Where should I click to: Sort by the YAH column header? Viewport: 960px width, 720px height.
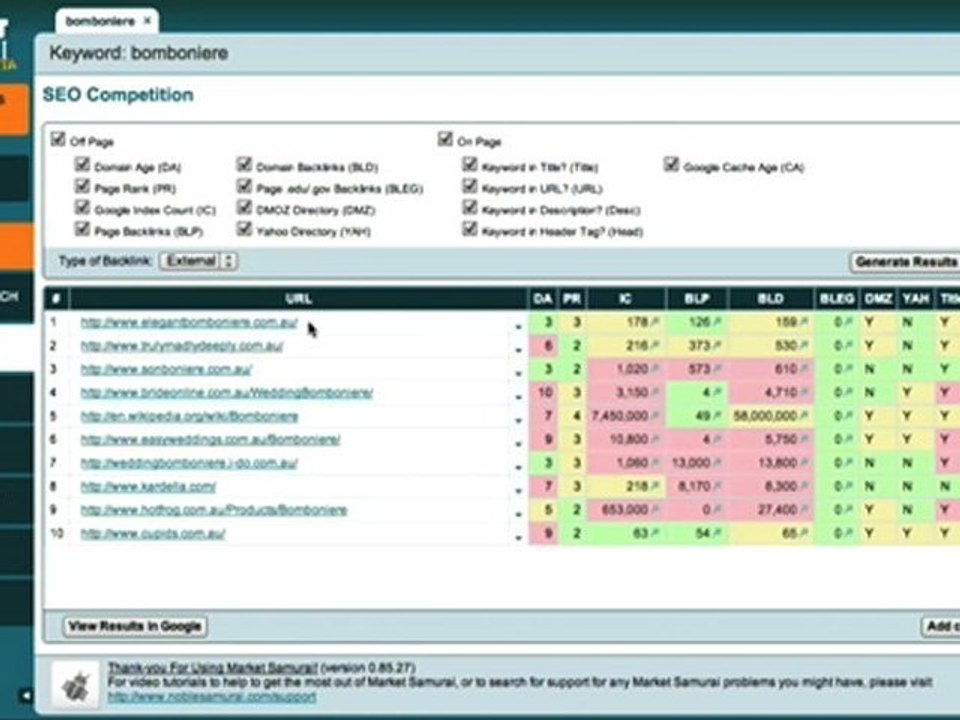pos(916,299)
